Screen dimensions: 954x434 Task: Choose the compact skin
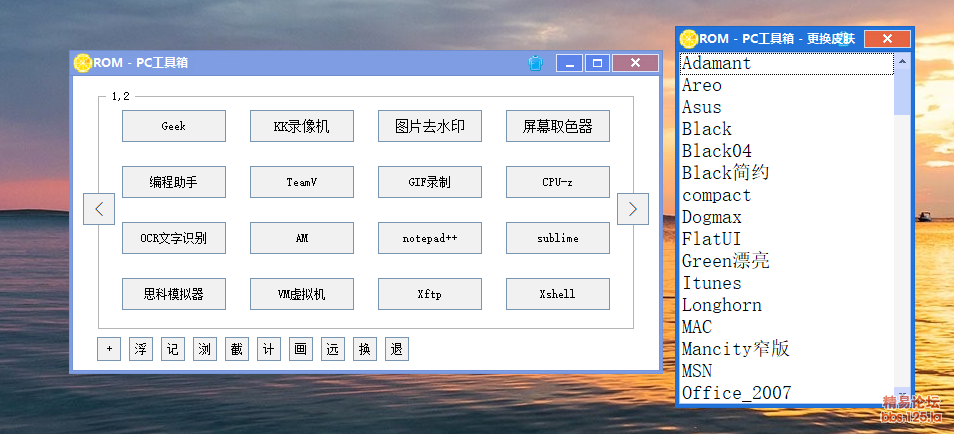click(787, 195)
